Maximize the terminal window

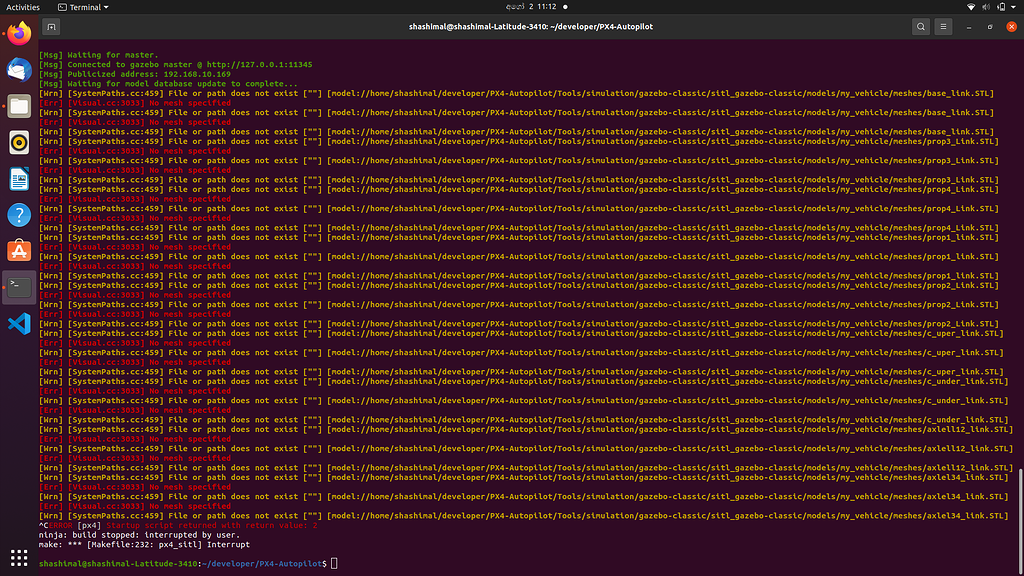(x=990, y=27)
